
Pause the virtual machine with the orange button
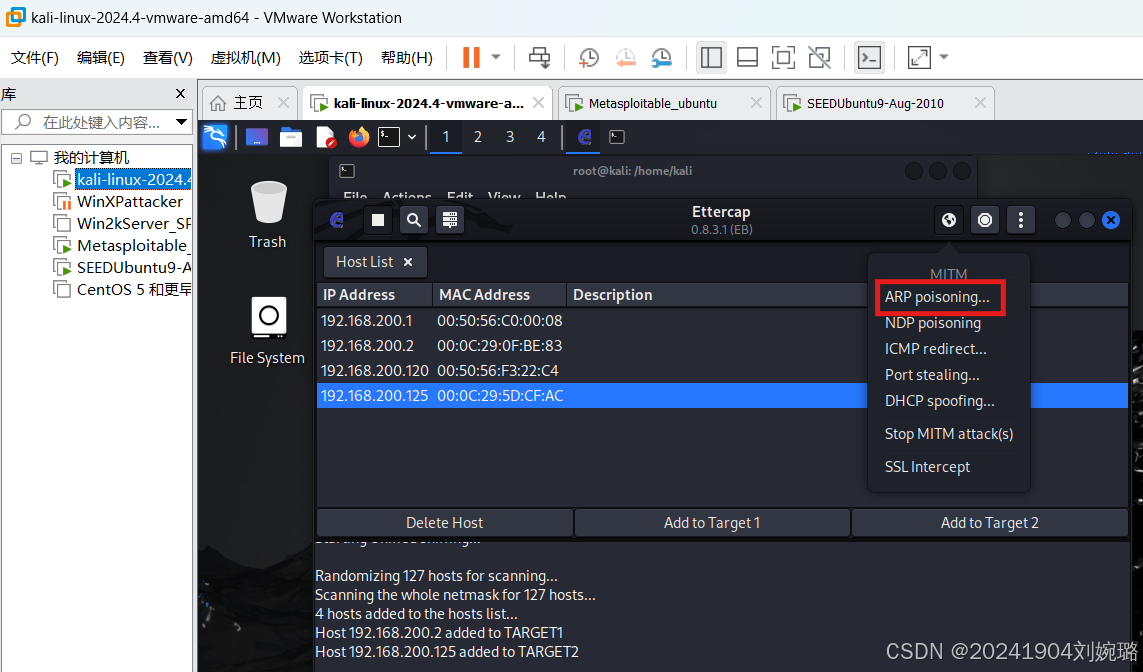(x=472, y=57)
